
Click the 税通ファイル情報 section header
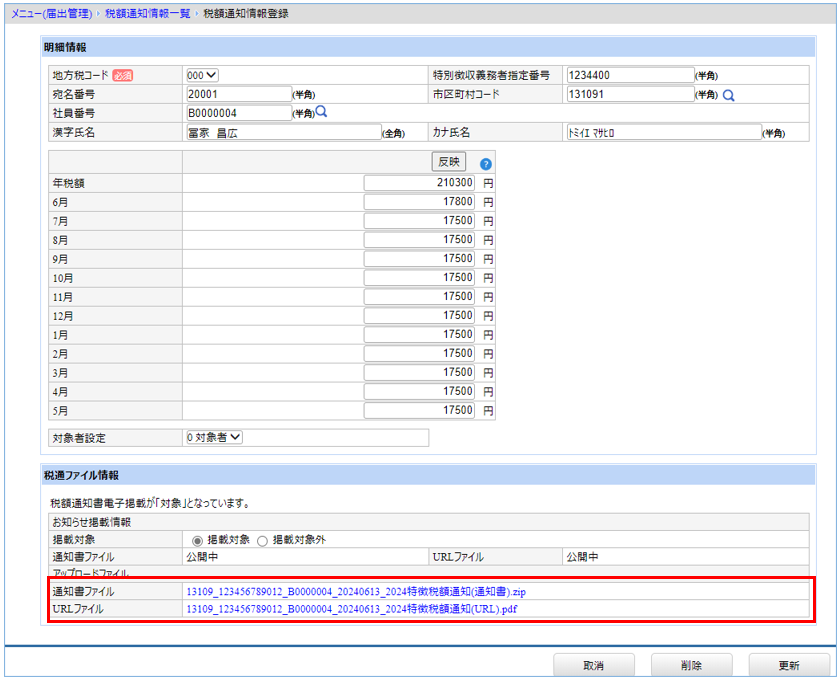[x=429, y=475]
